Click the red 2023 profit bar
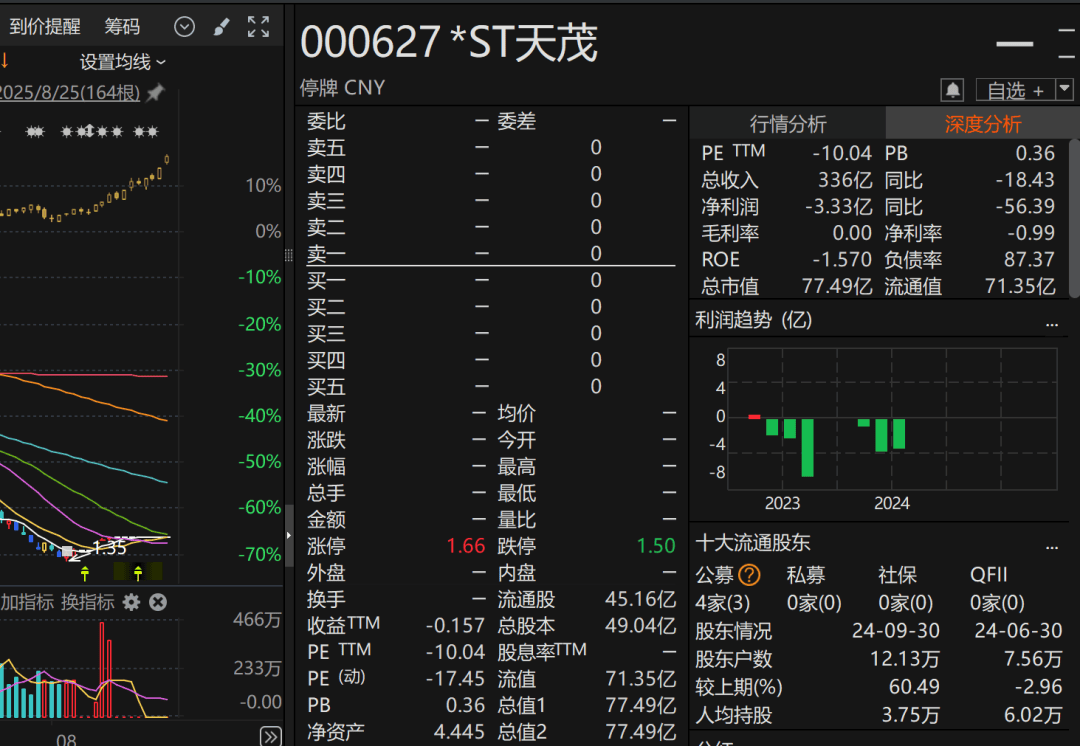Viewport: 1080px width, 746px height. 754,417
